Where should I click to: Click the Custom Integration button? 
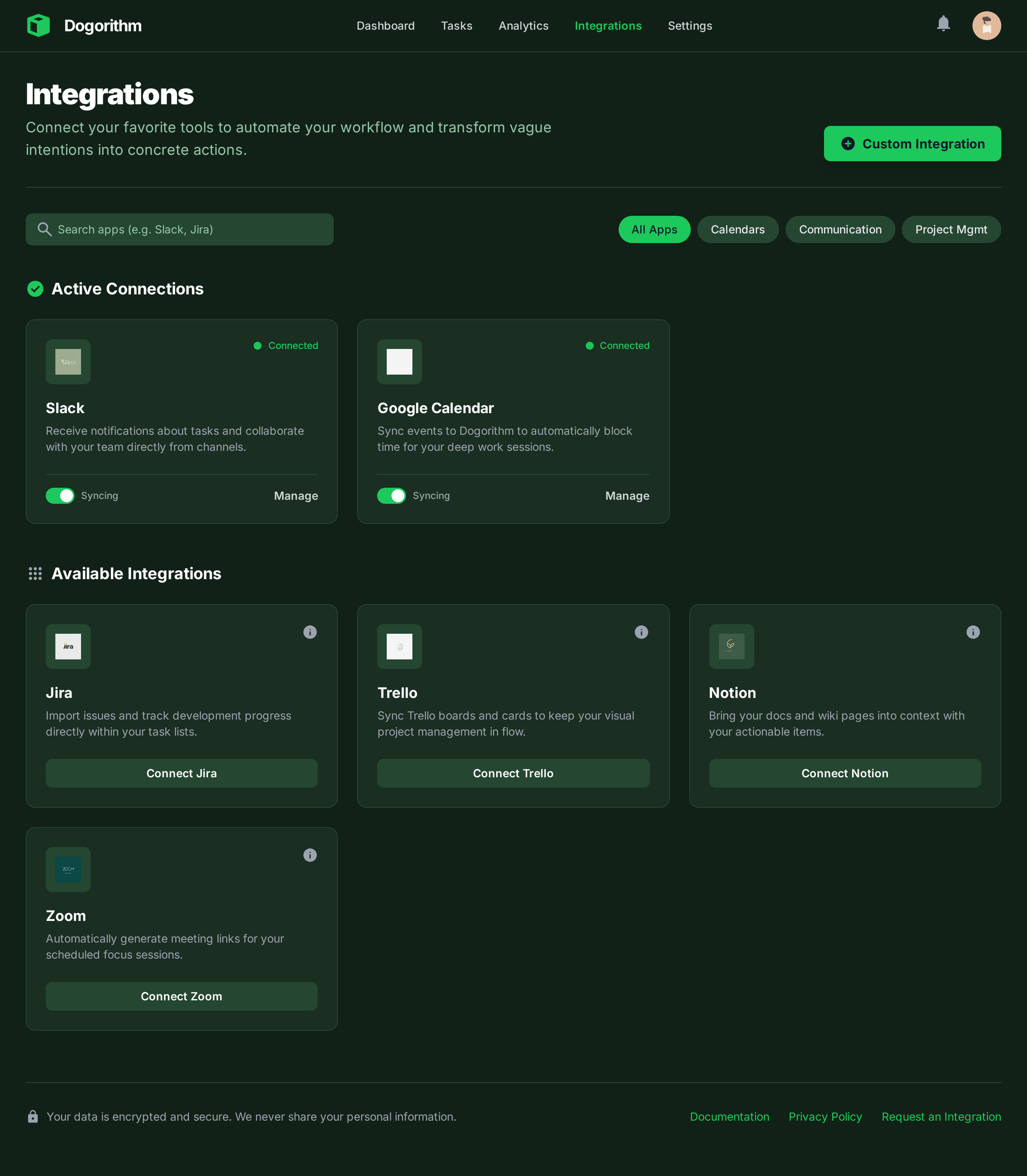click(x=912, y=144)
